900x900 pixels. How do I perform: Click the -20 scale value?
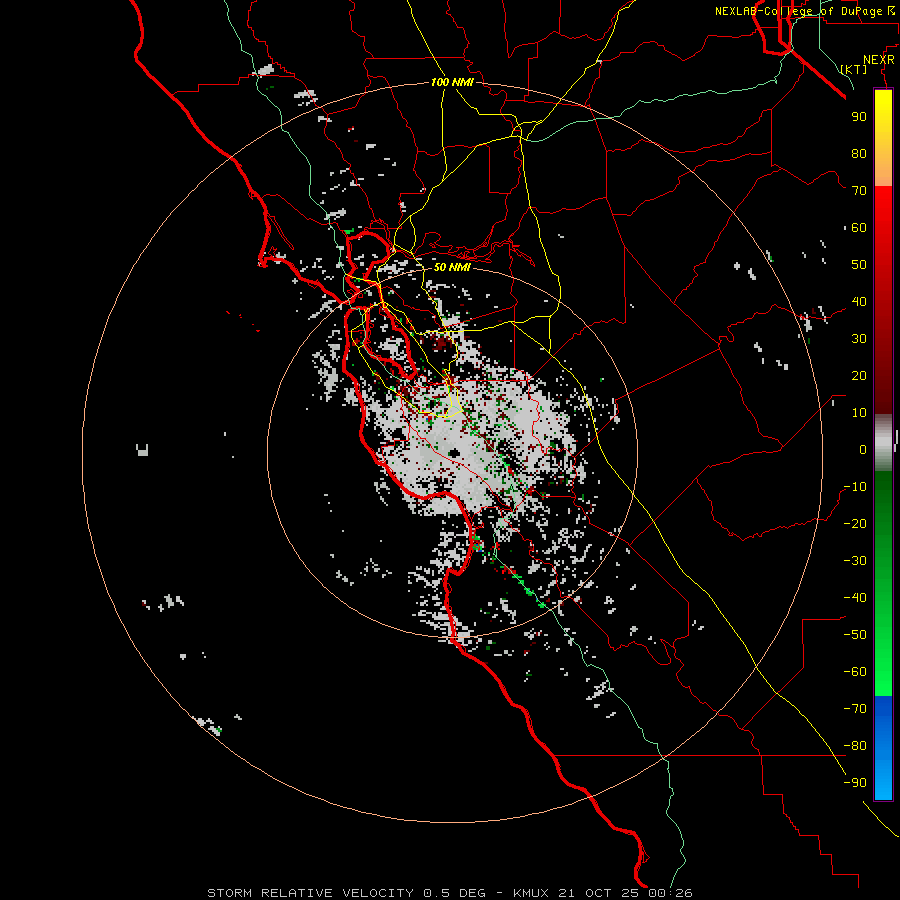point(855,523)
